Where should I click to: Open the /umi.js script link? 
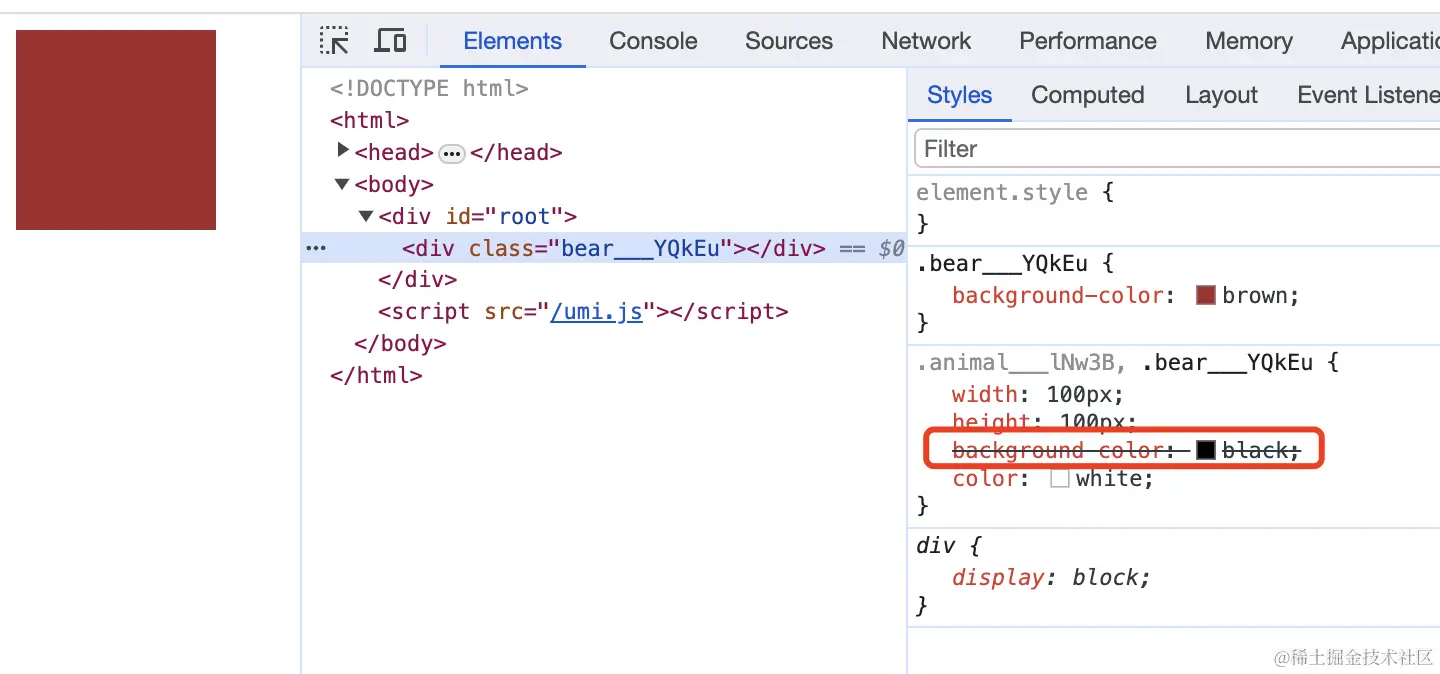(596, 312)
